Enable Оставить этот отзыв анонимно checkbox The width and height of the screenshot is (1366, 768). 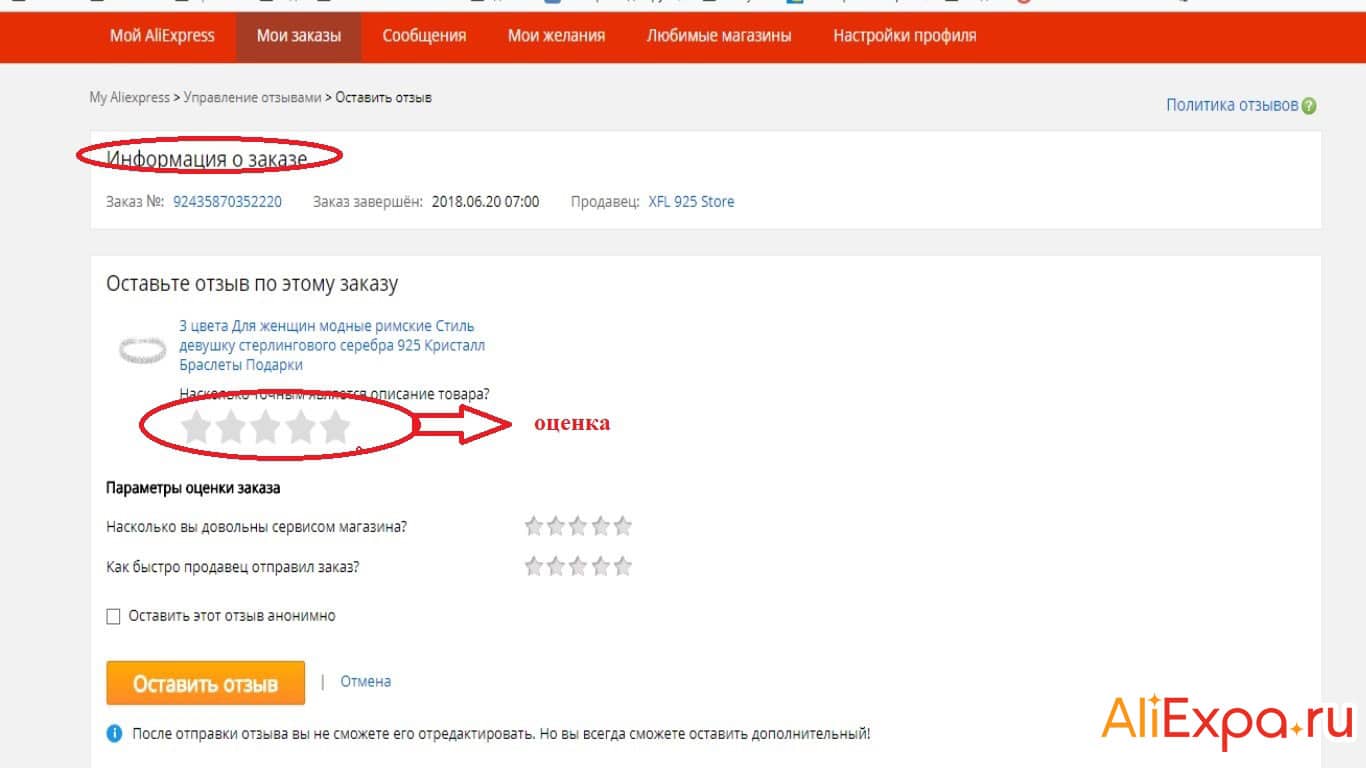point(113,616)
